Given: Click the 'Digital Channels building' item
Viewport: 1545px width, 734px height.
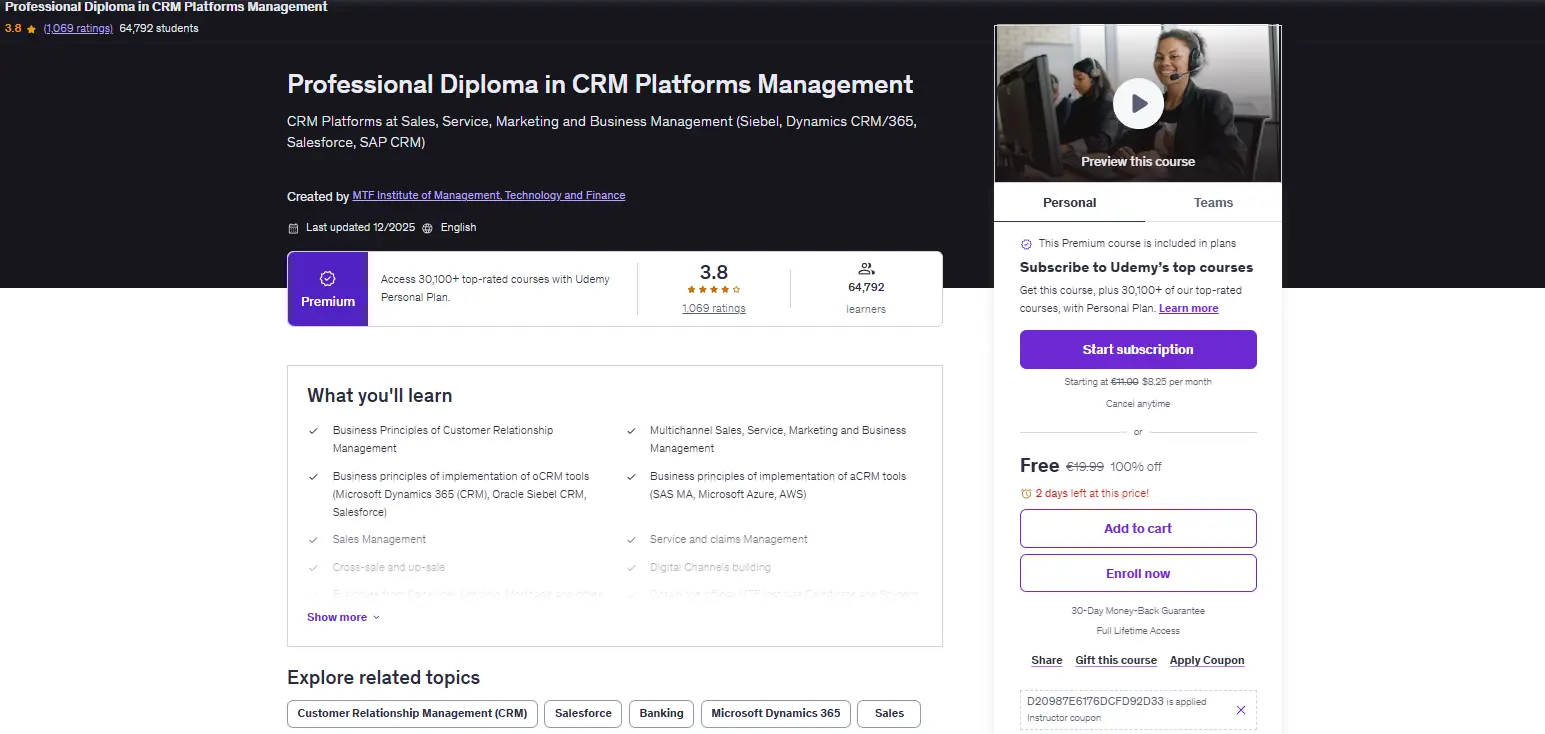Looking at the screenshot, I should (x=710, y=567).
